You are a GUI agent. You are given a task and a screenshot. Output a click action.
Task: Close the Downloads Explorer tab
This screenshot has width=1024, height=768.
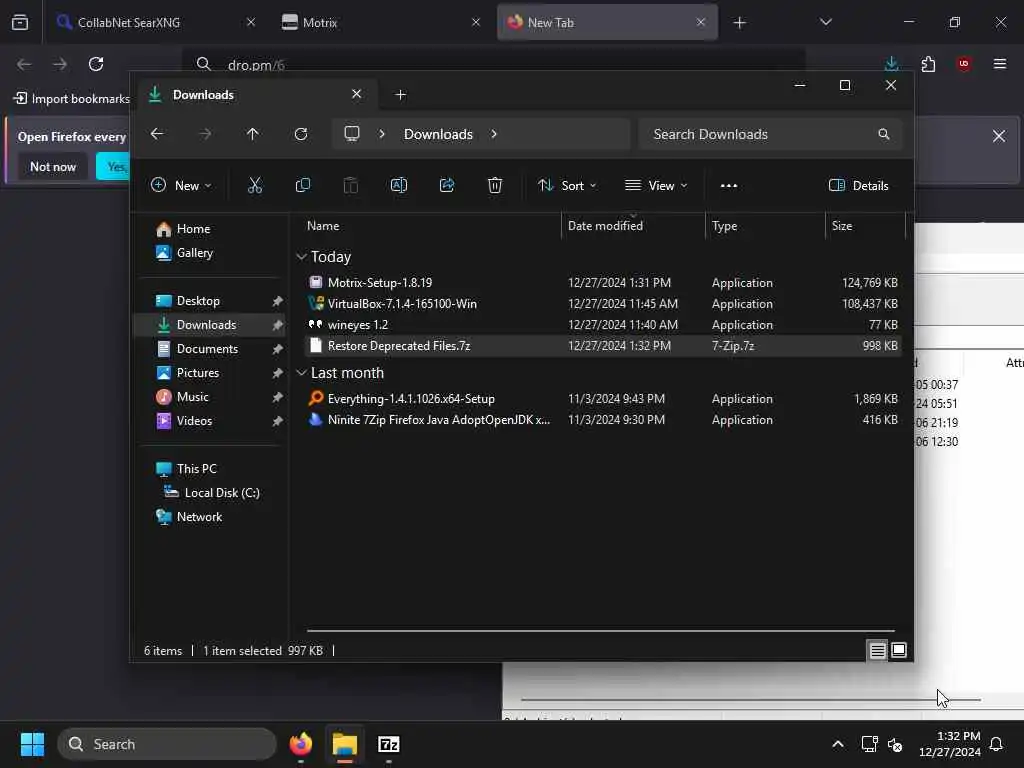(x=357, y=94)
